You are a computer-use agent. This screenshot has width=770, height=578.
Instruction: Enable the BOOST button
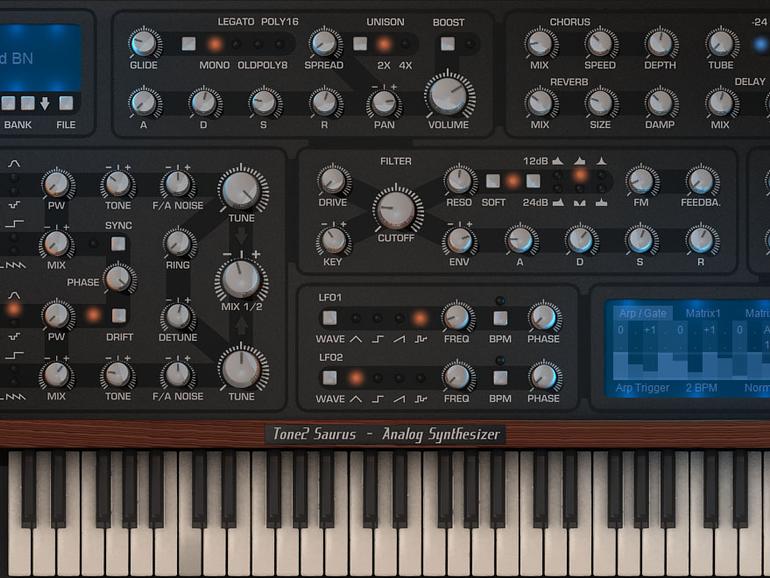447,44
